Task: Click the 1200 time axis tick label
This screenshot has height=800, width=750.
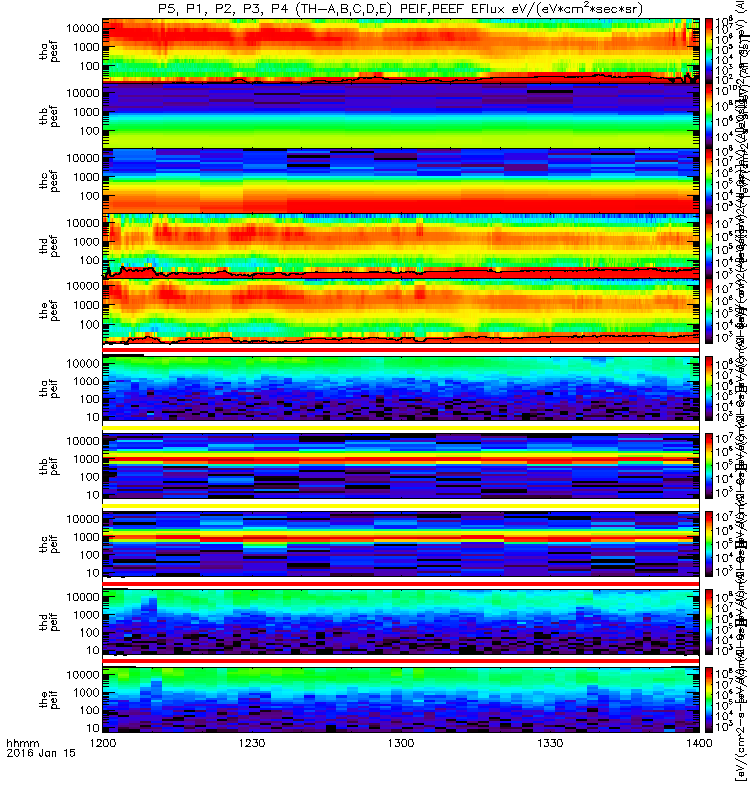Action: point(103,743)
